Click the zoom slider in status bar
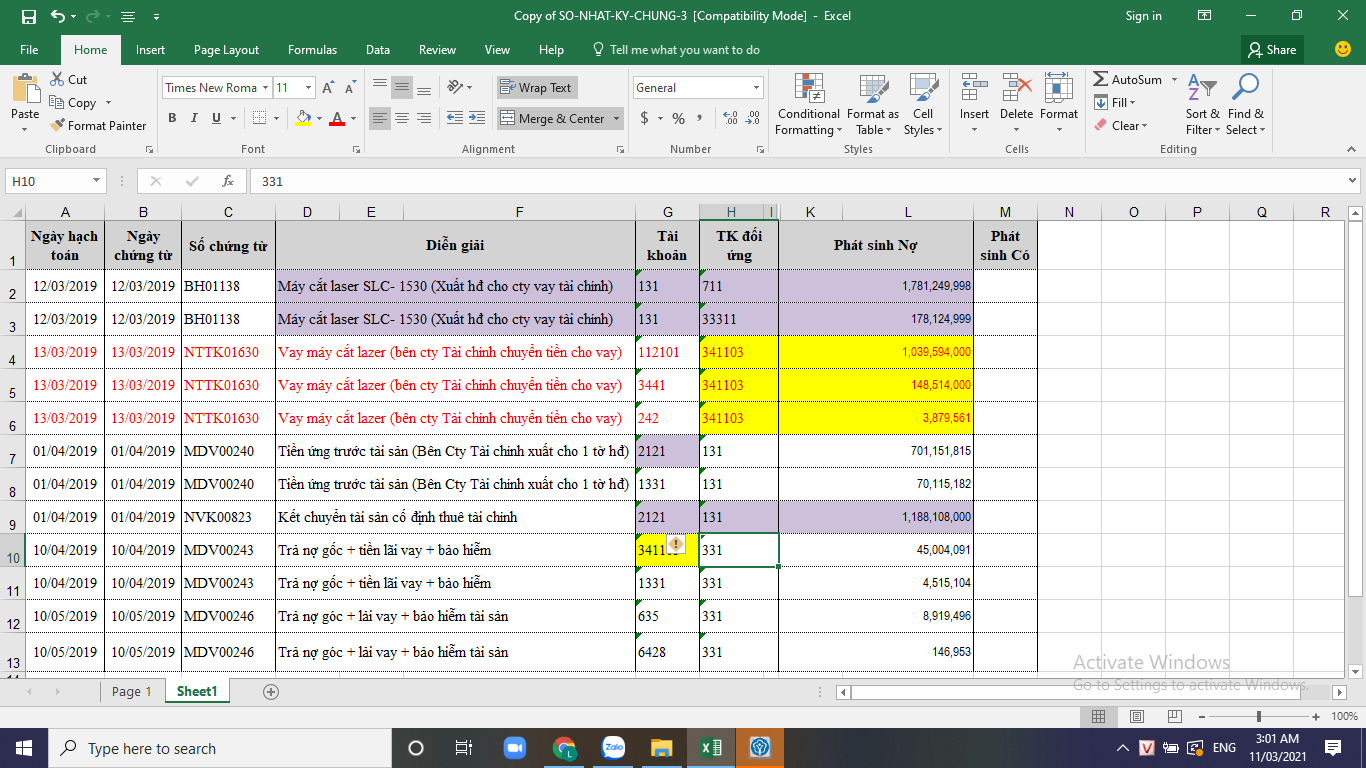The width and height of the screenshot is (1366, 768). (1258, 716)
